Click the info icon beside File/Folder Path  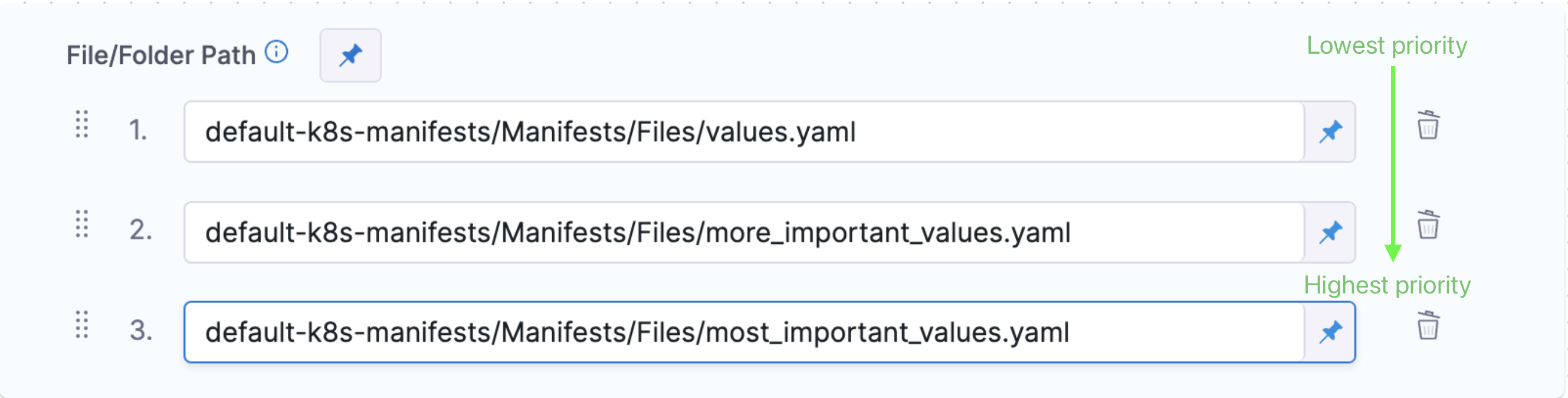(x=276, y=53)
